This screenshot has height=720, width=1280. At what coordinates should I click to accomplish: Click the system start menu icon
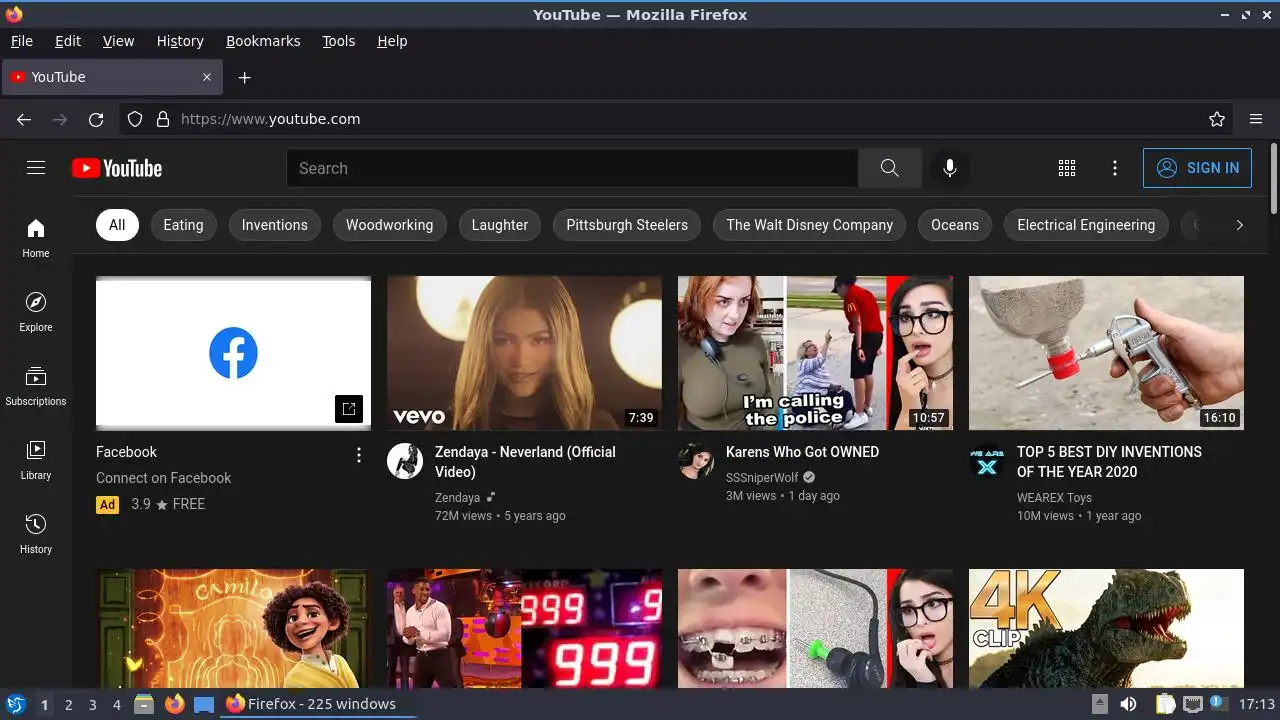15,704
